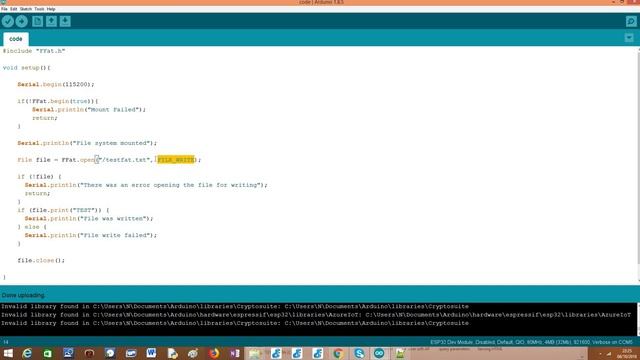Click the #include "FFat.h" line
The height and width of the screenshot is (360, 640).
(x=34, y=51)
